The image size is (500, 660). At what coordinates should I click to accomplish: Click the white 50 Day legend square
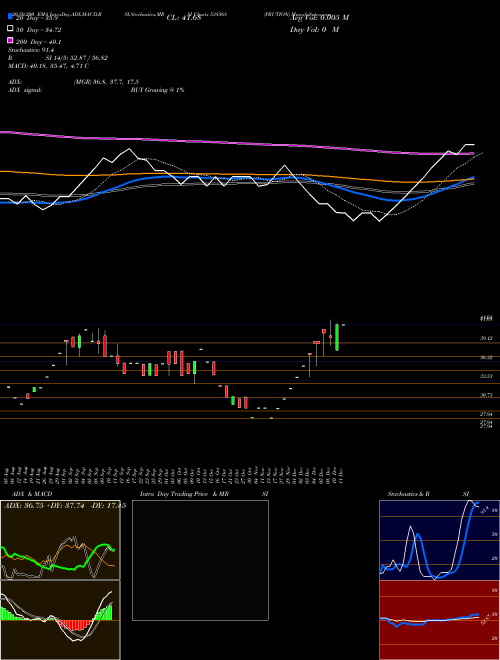tap(10, 29)
